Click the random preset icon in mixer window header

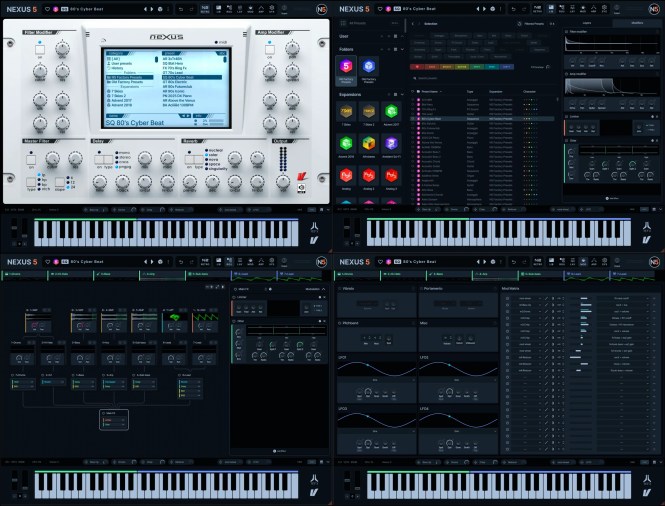(x=160, y=262)
